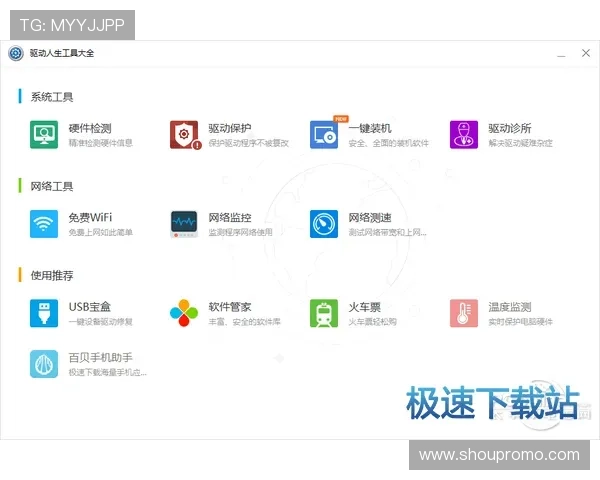This screenshot has height=480, width=600.
Task: Open the 软件管家 colorful clover icon
Action: (184, 313)
